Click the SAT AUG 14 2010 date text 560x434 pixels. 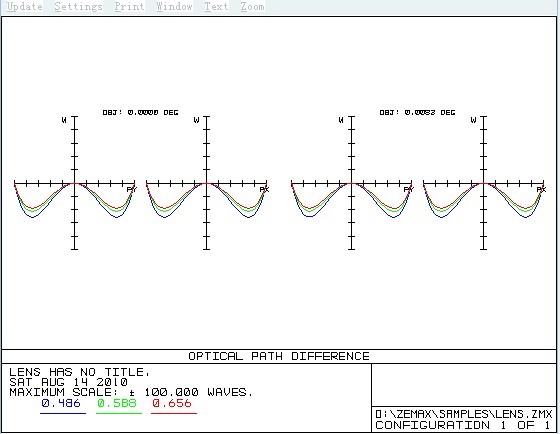69,383
